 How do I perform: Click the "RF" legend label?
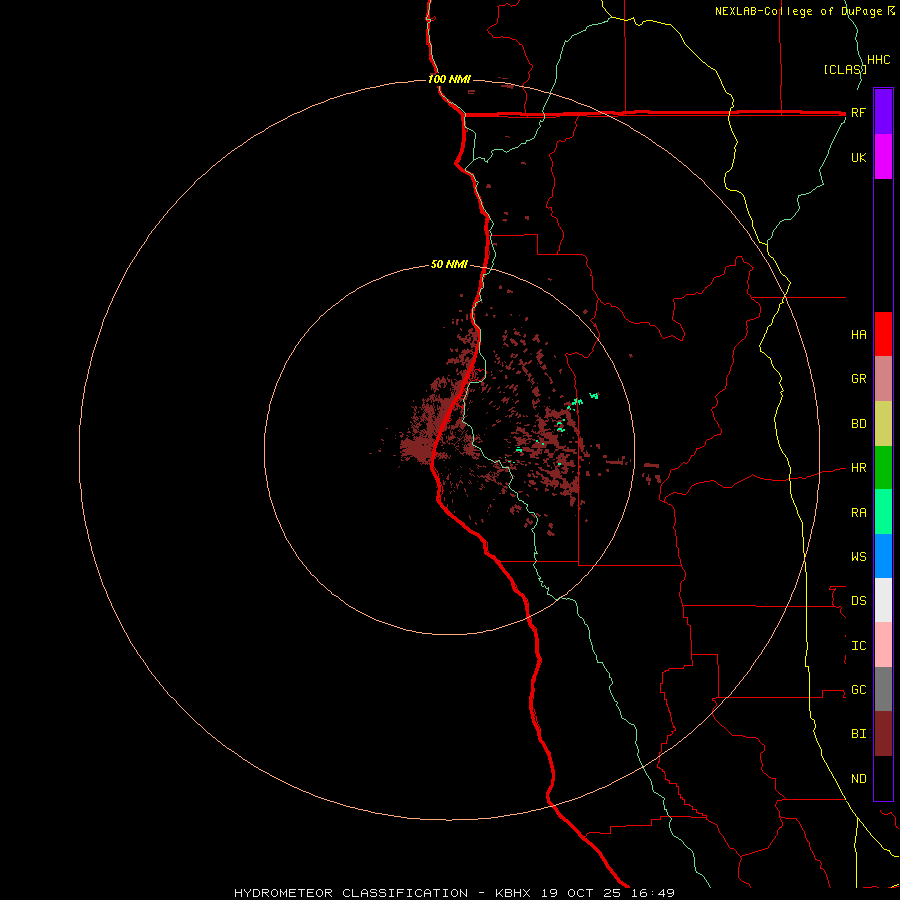[858, 113]
